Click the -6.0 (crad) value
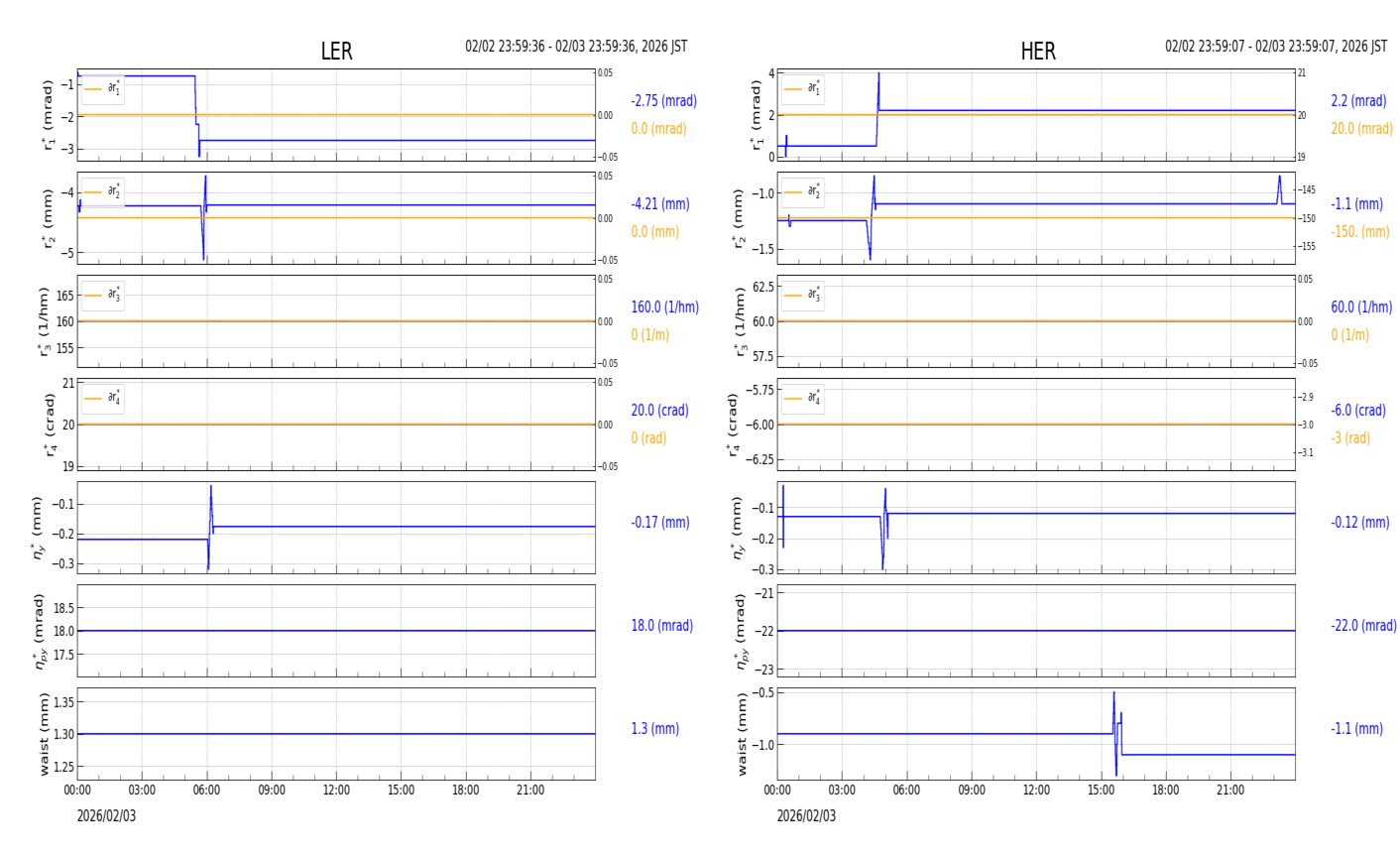 (x=1358, y=411)
